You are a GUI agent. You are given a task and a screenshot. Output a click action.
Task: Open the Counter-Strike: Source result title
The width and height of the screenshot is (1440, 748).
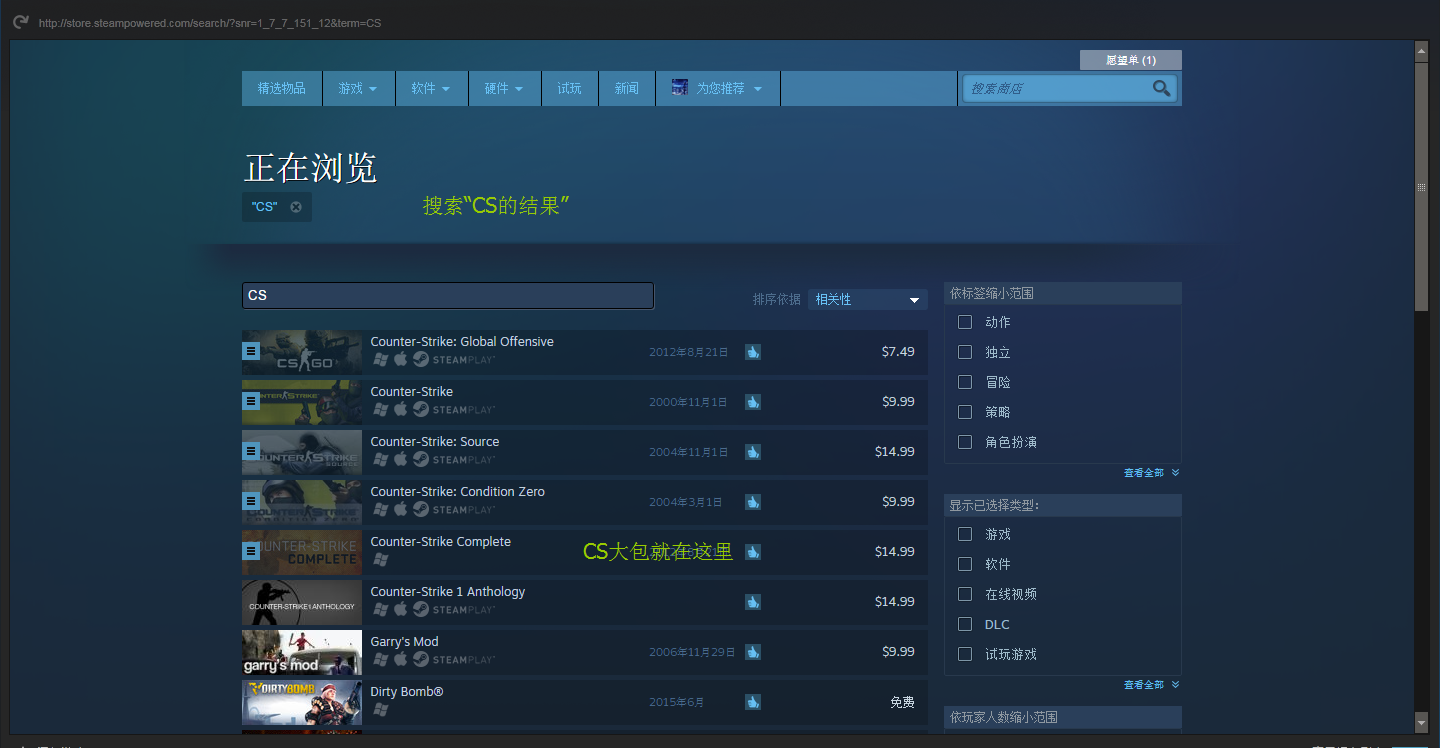pos(435,441)
